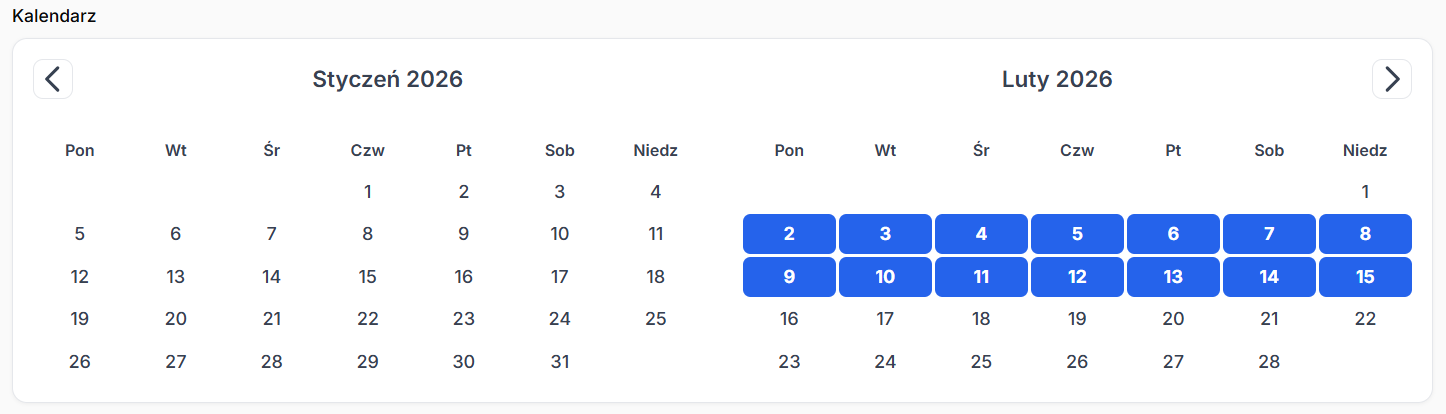Pick January 15 in Styczeń calendar
Screen dimensions: 1446x414
368,277
